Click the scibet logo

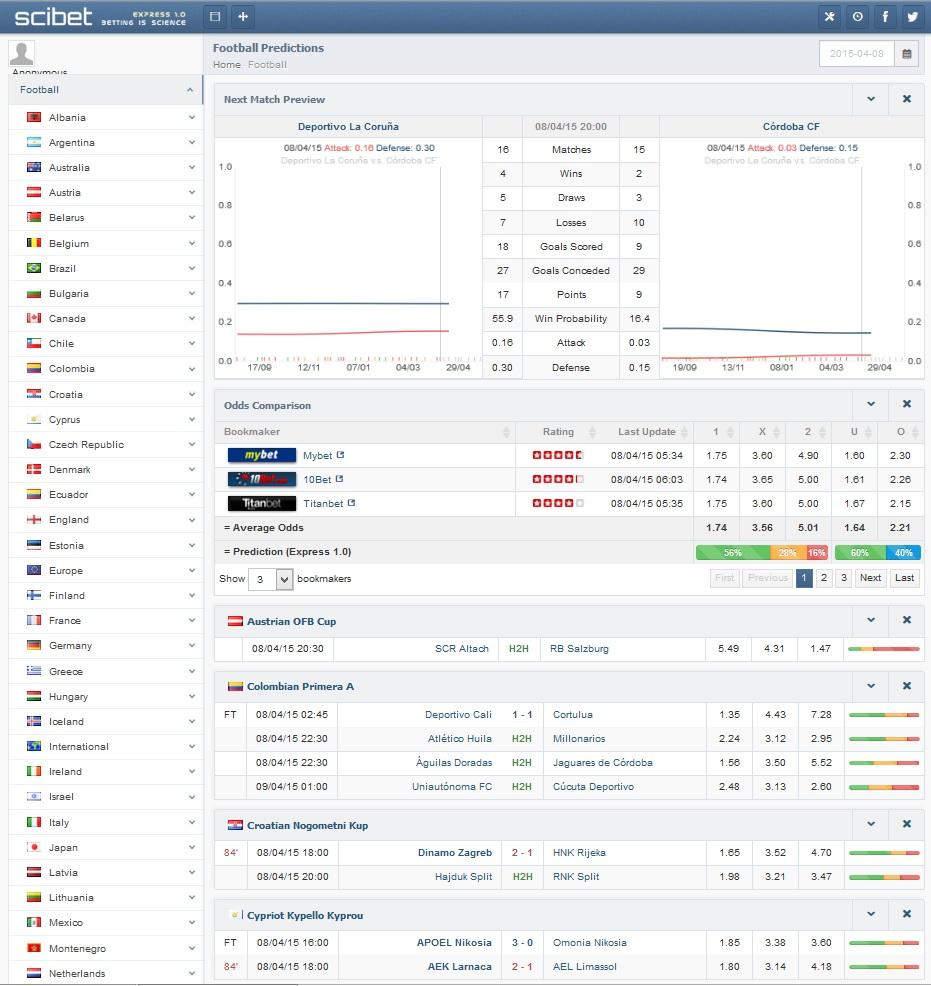[x=53, y=16]
